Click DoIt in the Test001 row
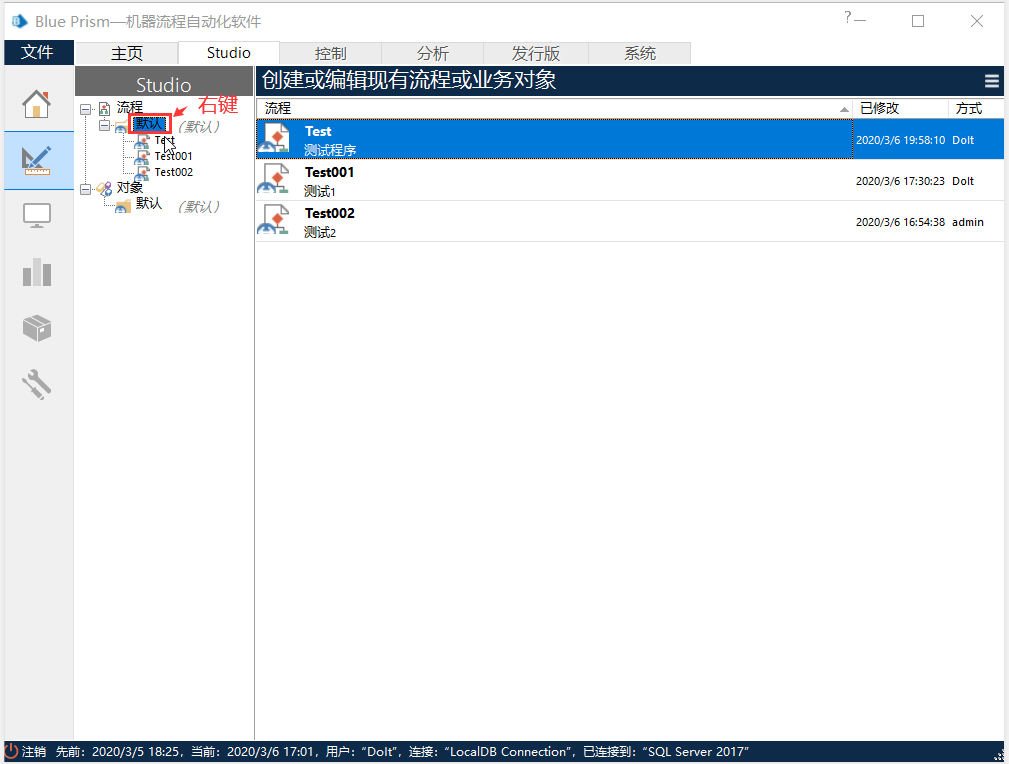The height and width of the screenshot is (764, 1009). (x=963, y=182)
